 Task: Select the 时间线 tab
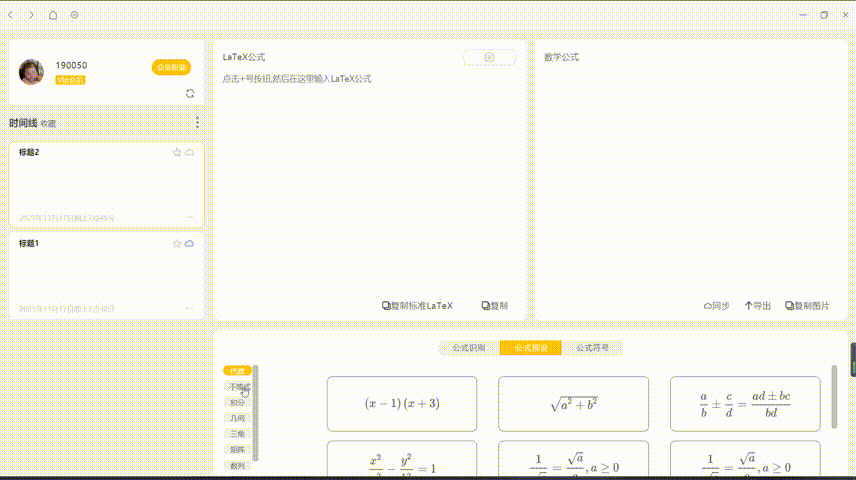pos(23,123)
